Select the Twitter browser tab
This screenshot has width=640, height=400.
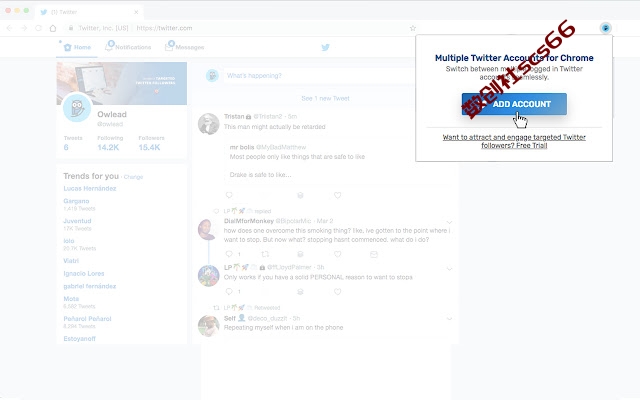click(x=89, y=12)
